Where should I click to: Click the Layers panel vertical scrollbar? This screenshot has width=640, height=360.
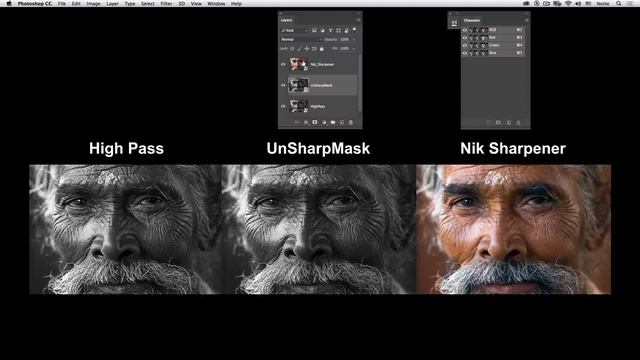coord(360,84)
